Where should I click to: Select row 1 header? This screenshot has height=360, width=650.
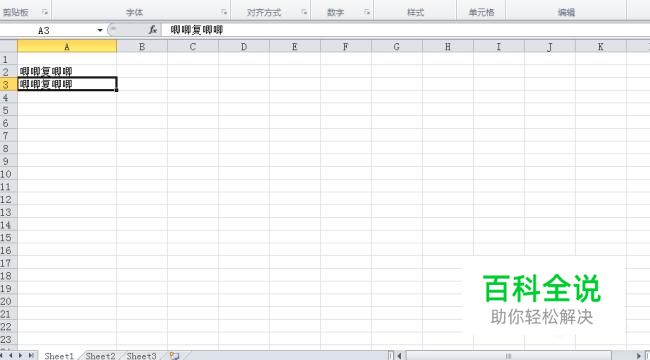8,59
